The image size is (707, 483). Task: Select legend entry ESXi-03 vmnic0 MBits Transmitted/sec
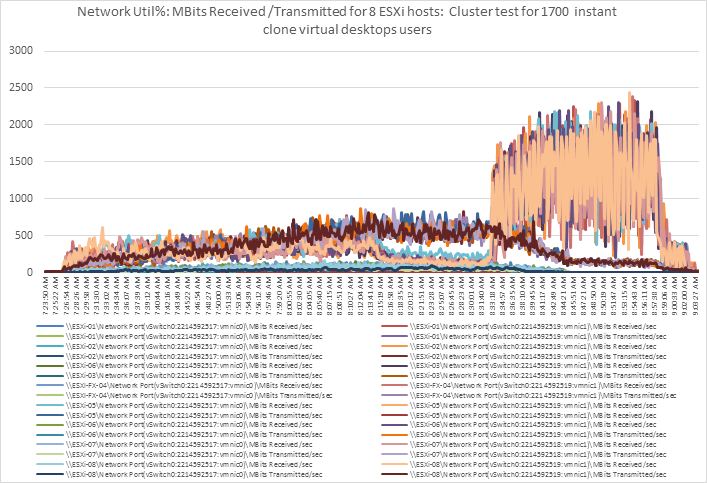[179, 375]
